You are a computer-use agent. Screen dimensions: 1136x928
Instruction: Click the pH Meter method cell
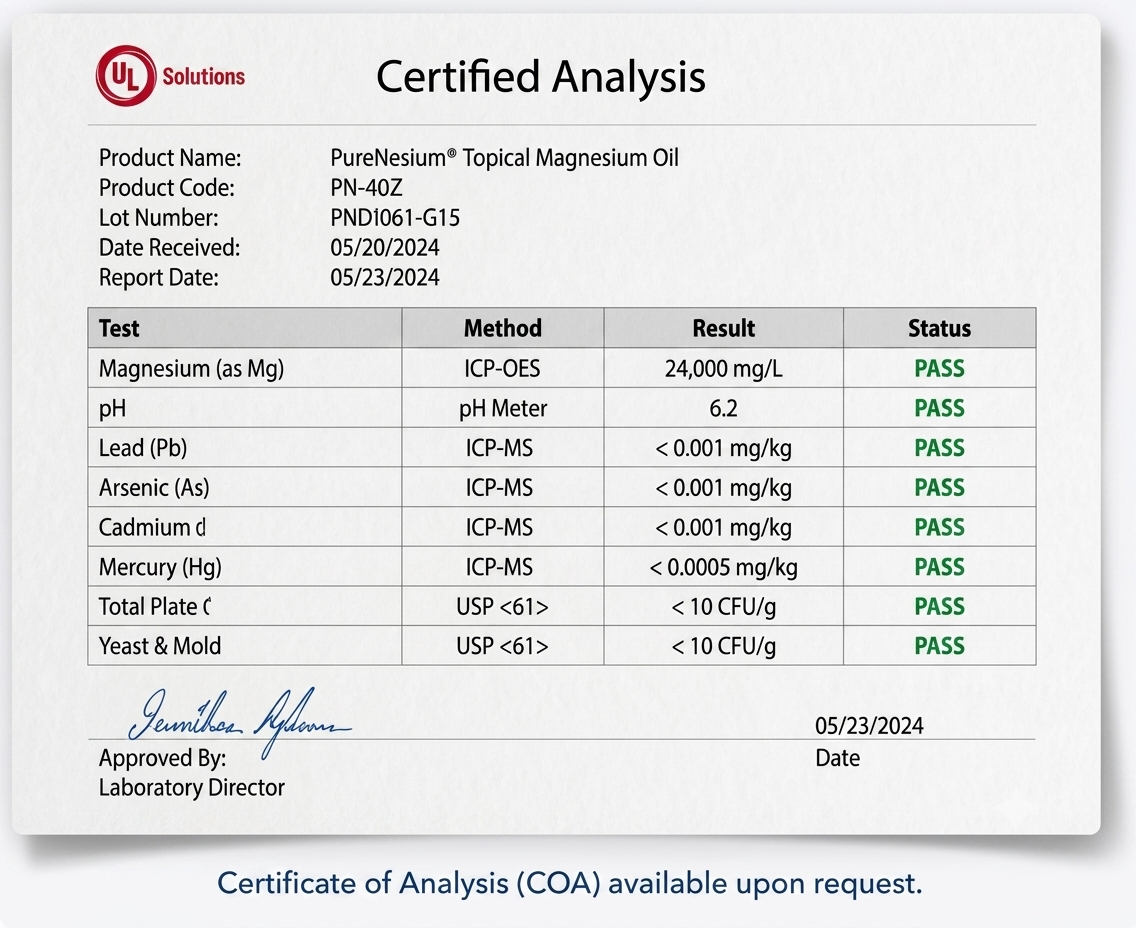pos(503,408)
